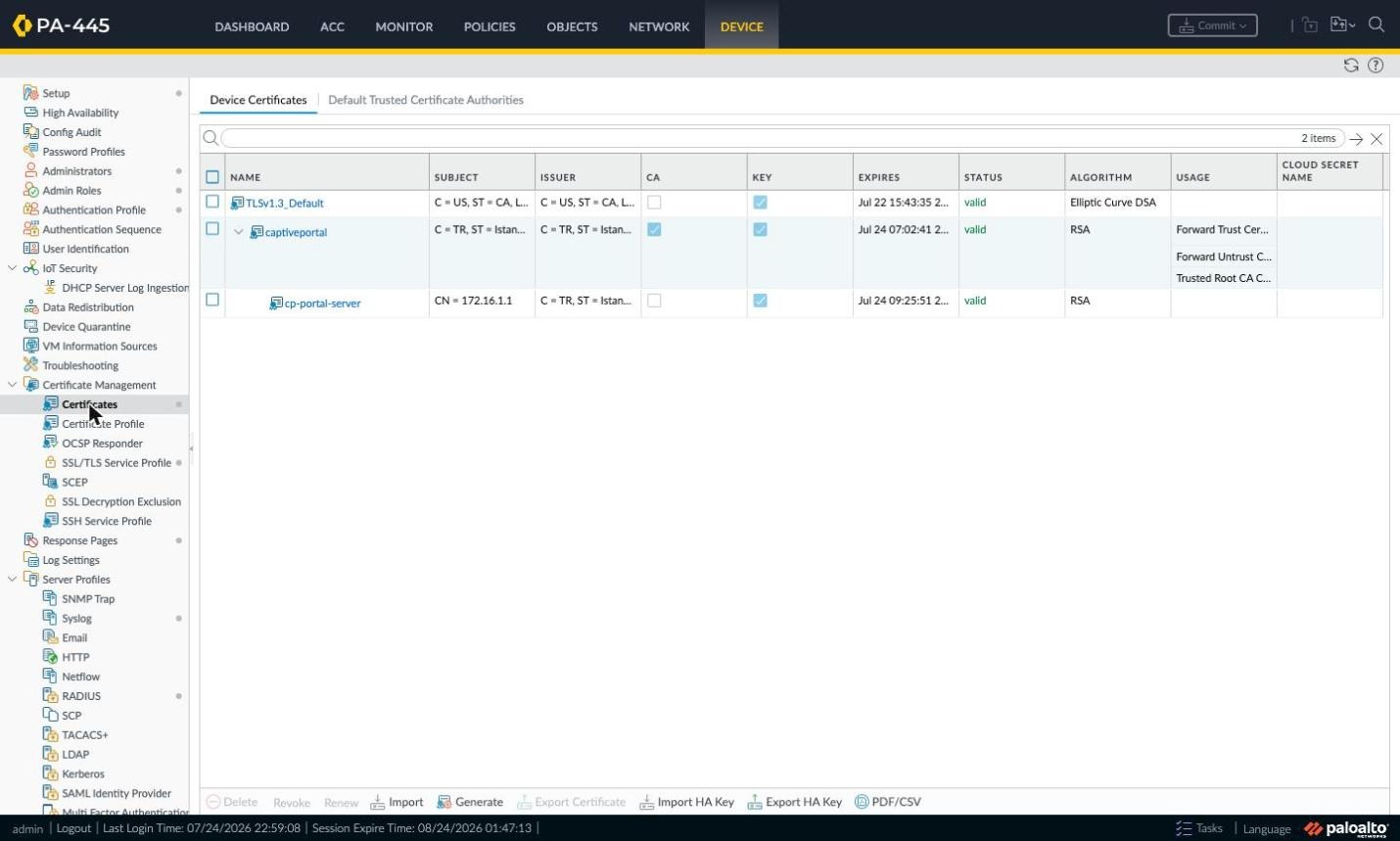Click the Tasks icon in status bar
The height and width of the screenshot is (841, 1400).
[1184, 828]
